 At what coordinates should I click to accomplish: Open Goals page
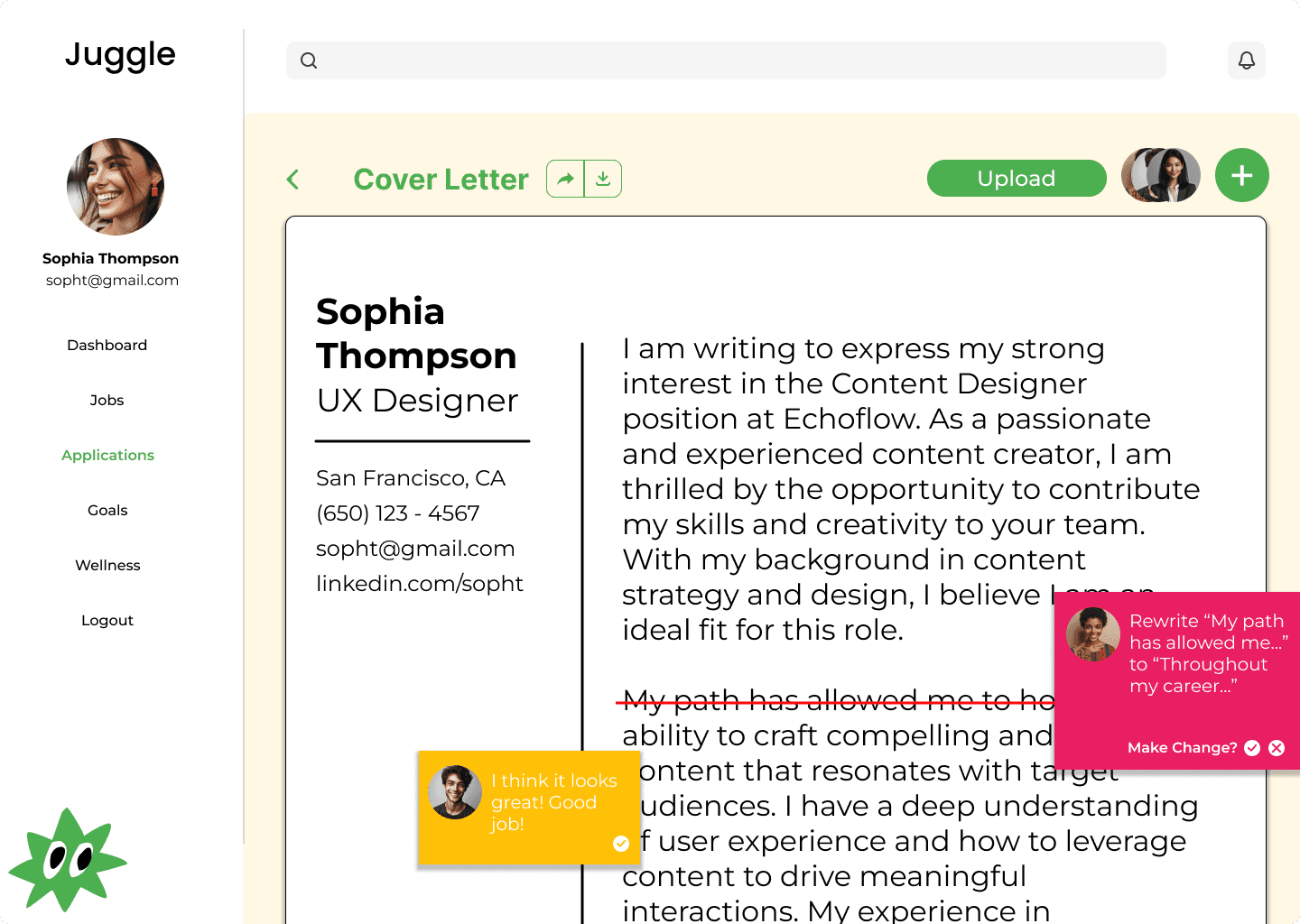coord(107,510)
